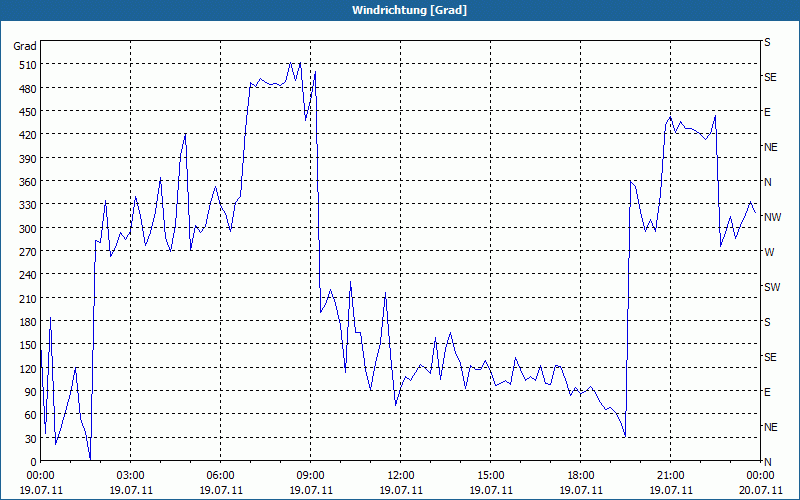
Task: Click the 360 y-axis value
Action: point(28,182)
